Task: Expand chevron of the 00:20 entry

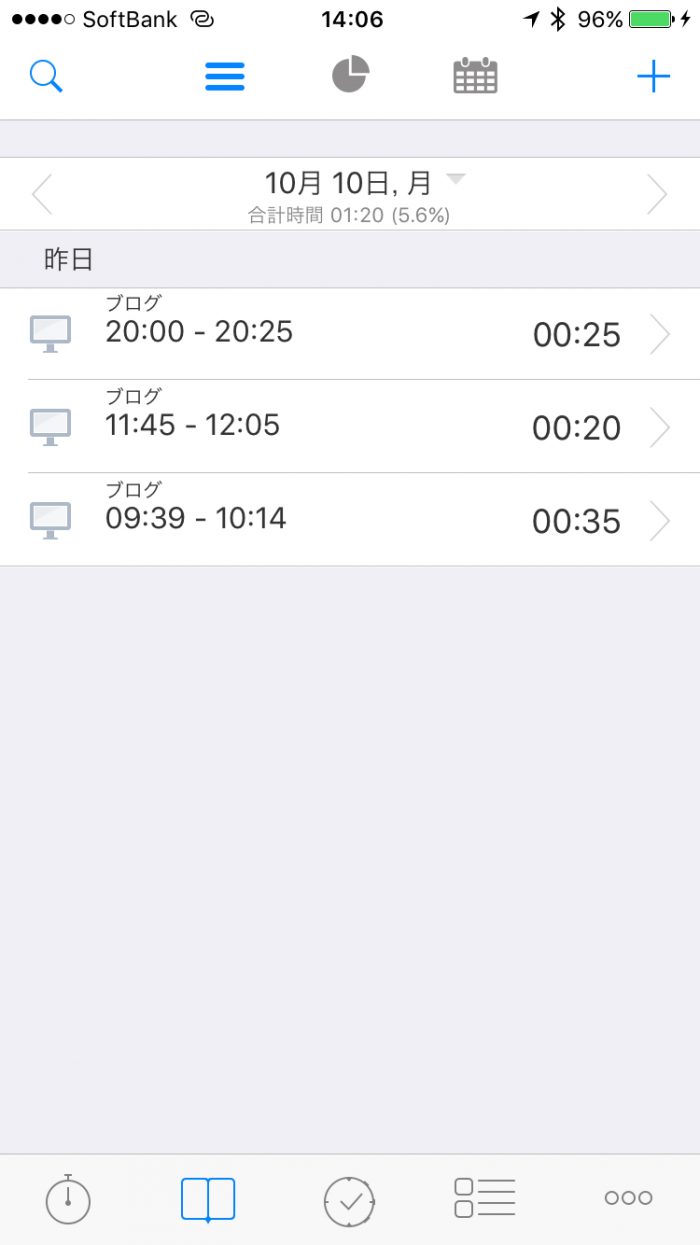Action: tap(660, 428)
